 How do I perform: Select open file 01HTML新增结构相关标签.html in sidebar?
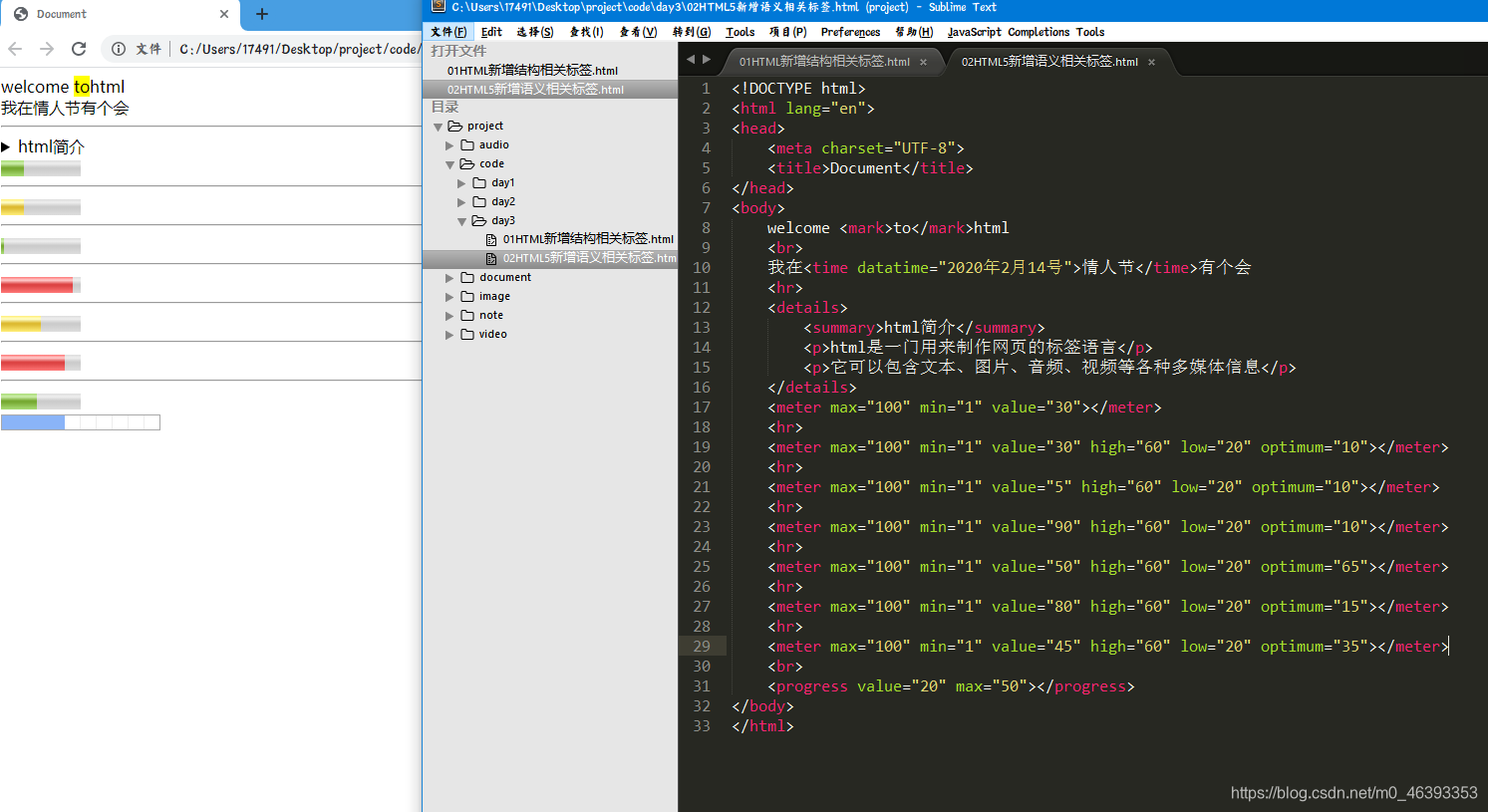pos(532,70)
